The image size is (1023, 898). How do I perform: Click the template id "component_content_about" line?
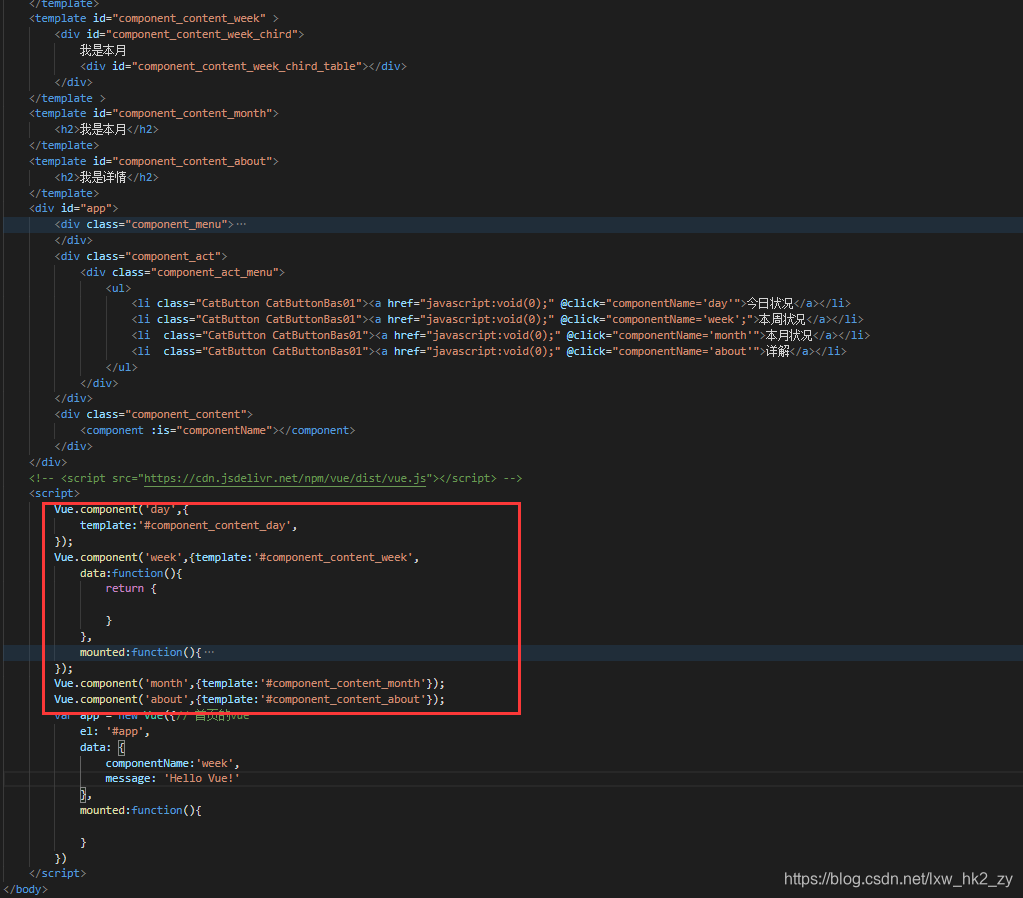pos(154,161)
